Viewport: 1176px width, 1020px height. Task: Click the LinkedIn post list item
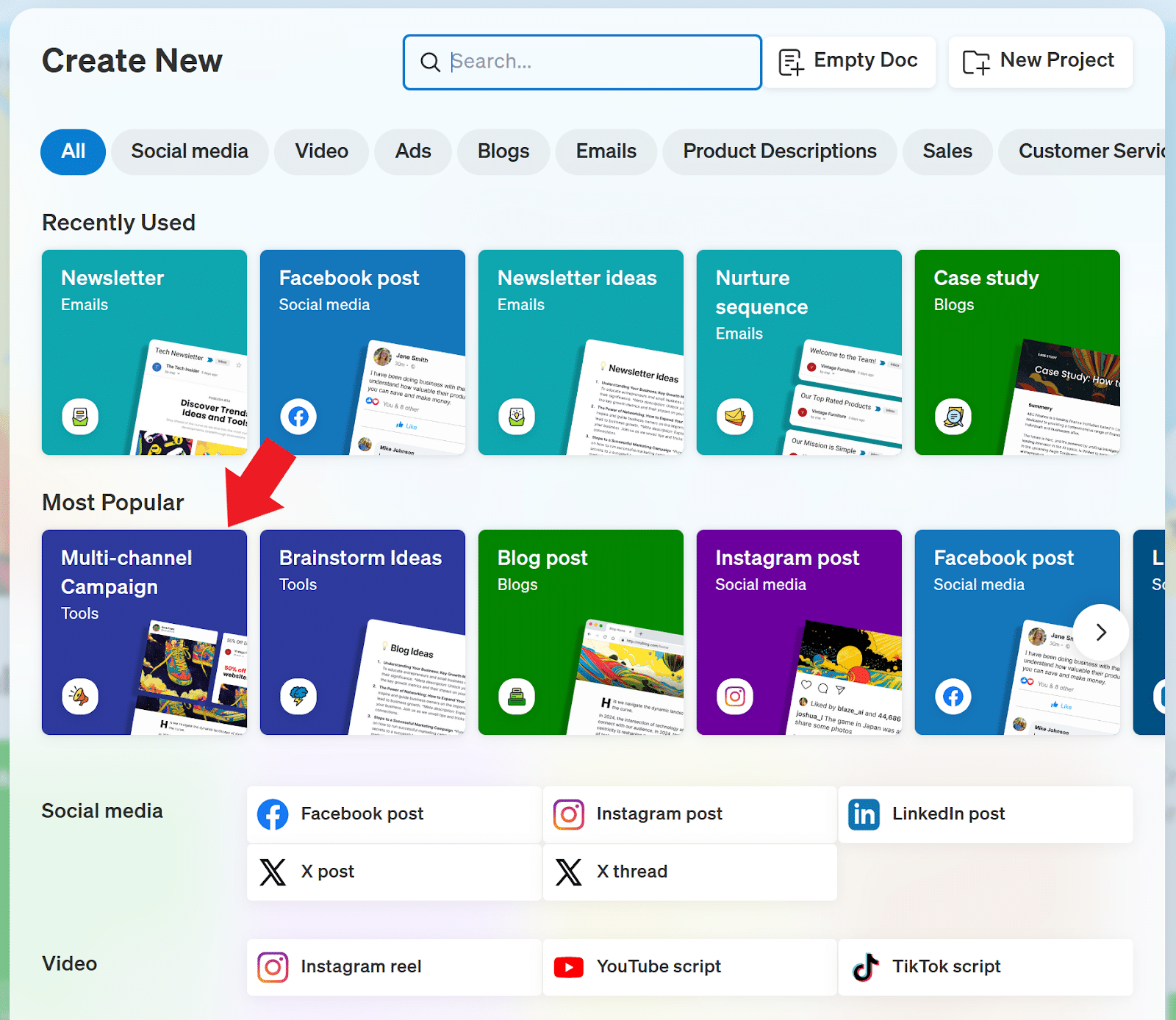click(986, 814)
